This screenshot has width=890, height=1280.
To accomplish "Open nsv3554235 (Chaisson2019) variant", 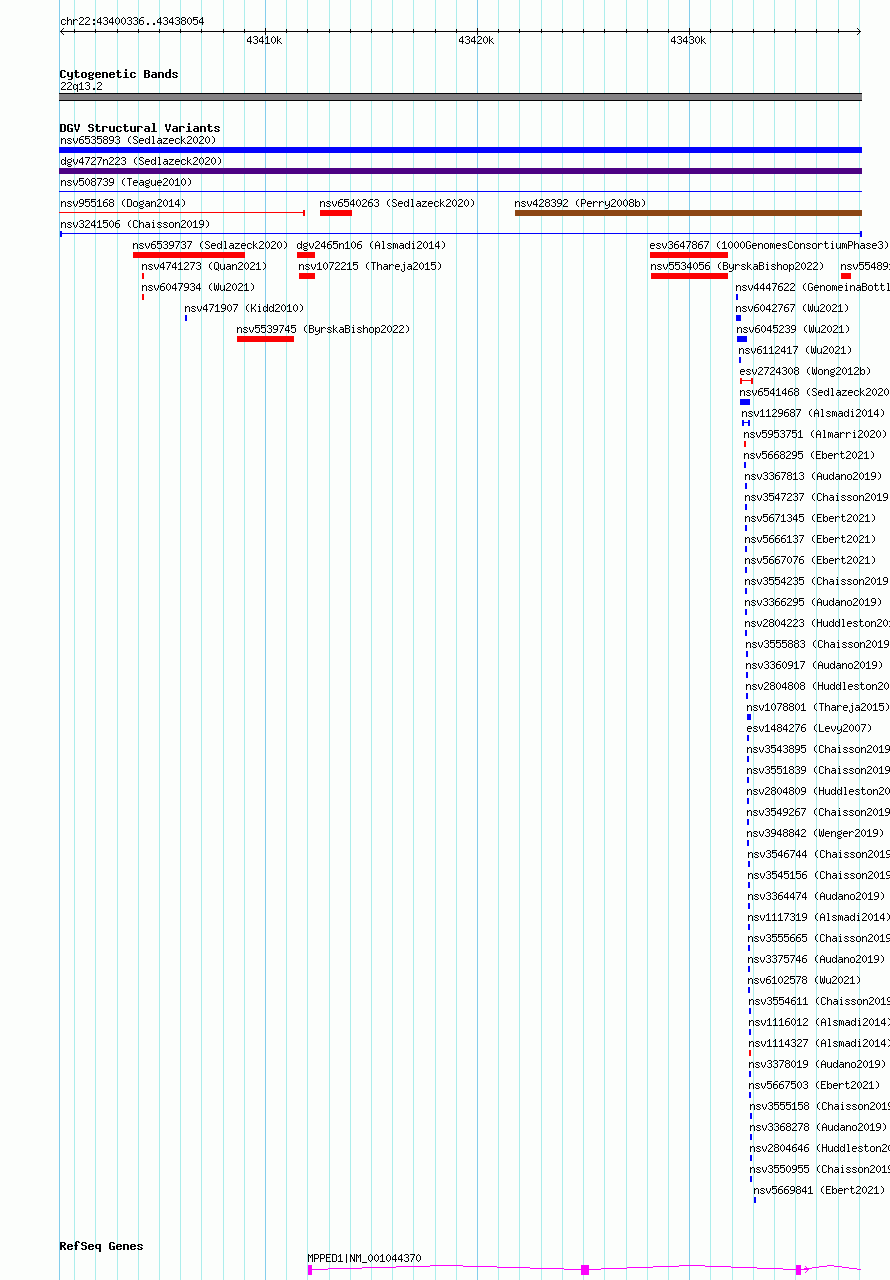I will [817, 581].
